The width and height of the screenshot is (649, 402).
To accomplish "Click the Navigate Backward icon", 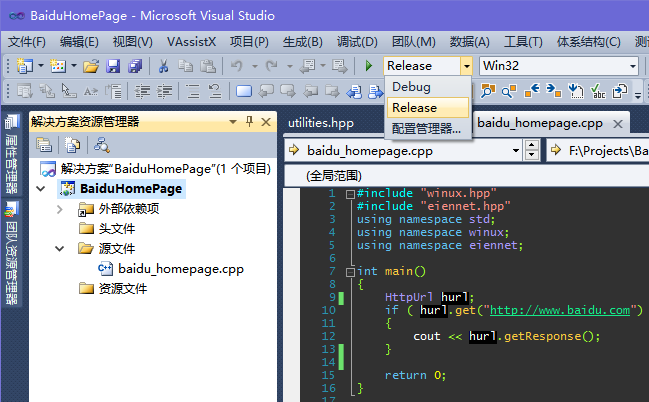I will (x=308, y=66).
